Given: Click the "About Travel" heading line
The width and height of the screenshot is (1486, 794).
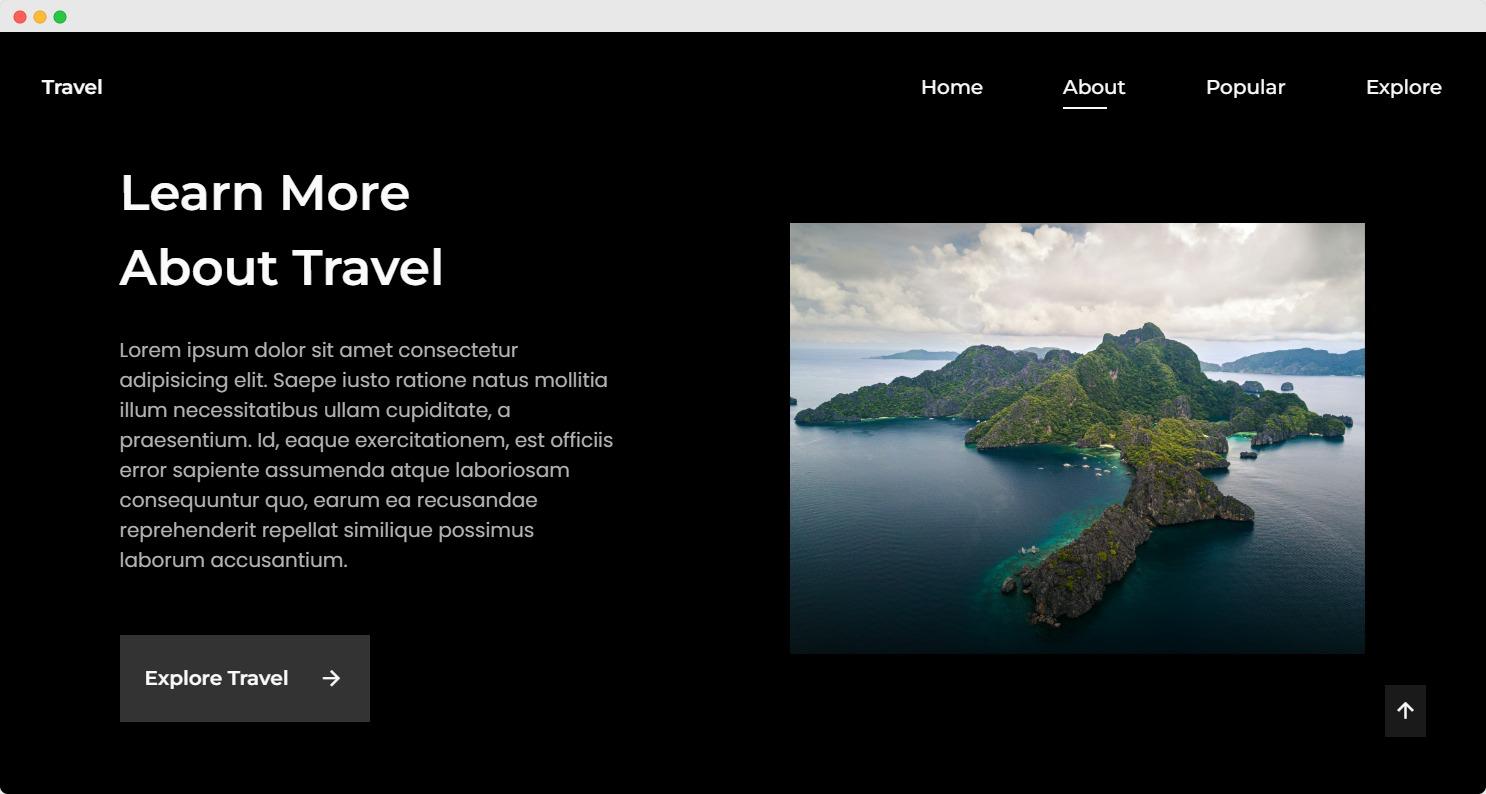Looking at the screenshot, I should coord(281,268).
